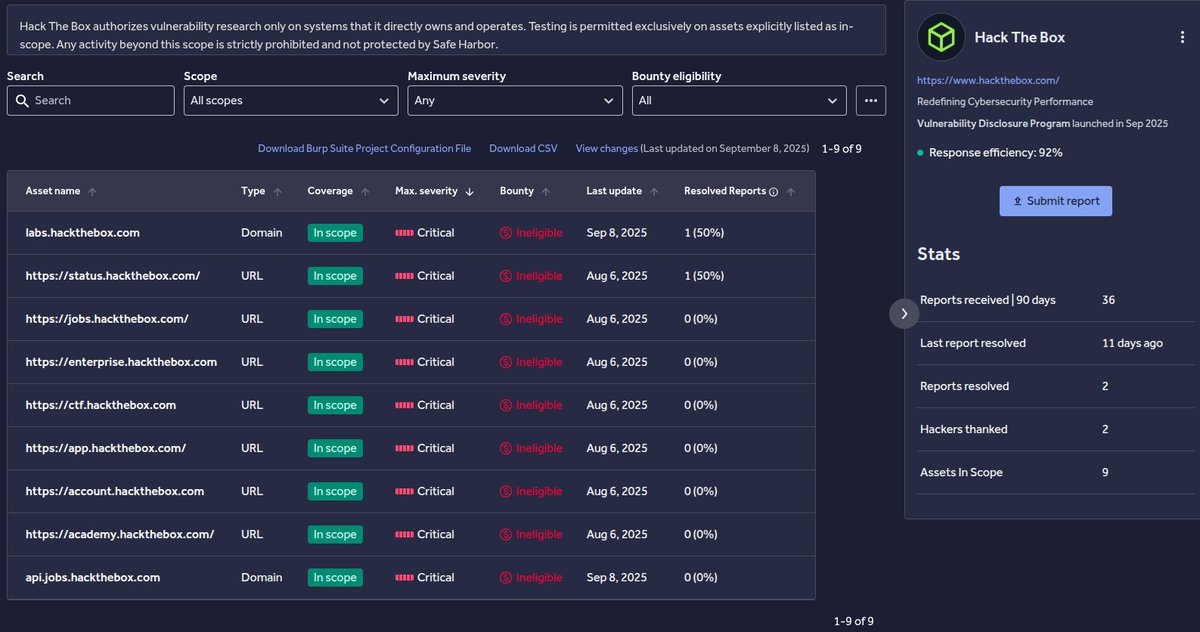Click the Domain type cell for labs.hackthebox.com
1200x632 pixels.
(262, 233)
